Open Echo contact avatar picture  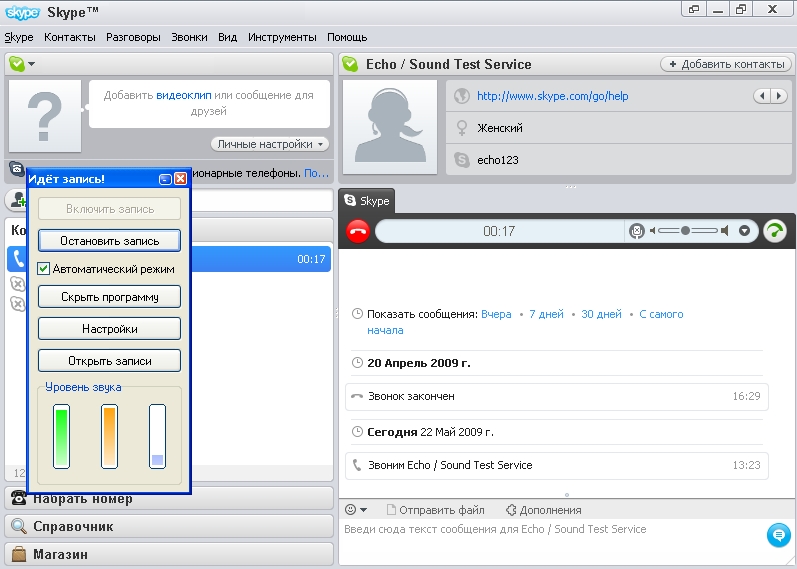pos(390,127)
